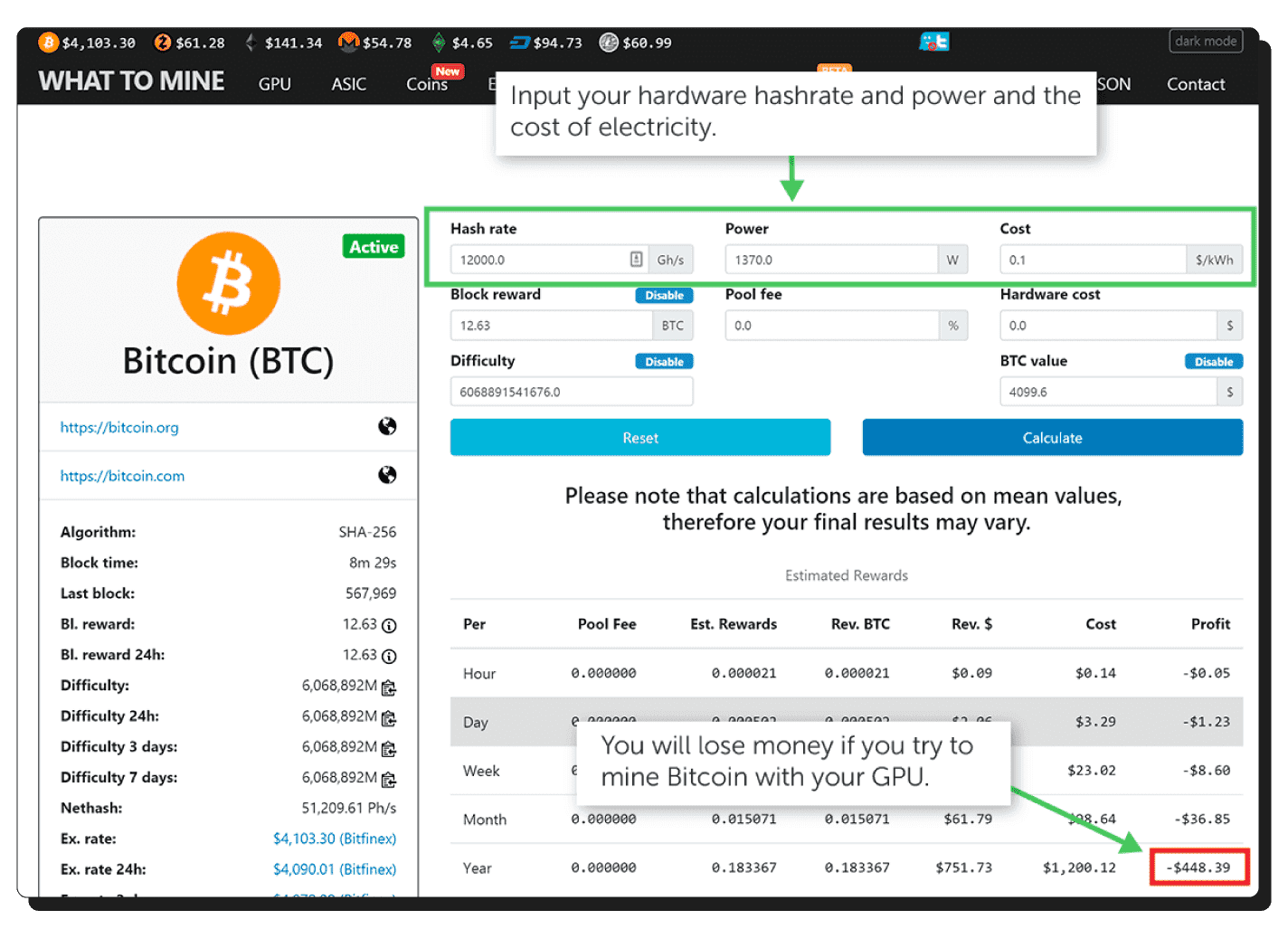The image size is (1288, 929).
Task: Click the Monero $54.78 ticker icon
Action: (348, 42)
